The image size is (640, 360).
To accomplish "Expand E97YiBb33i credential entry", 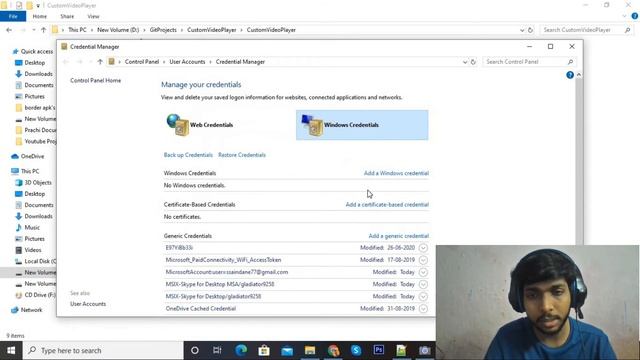I will 423,248.
